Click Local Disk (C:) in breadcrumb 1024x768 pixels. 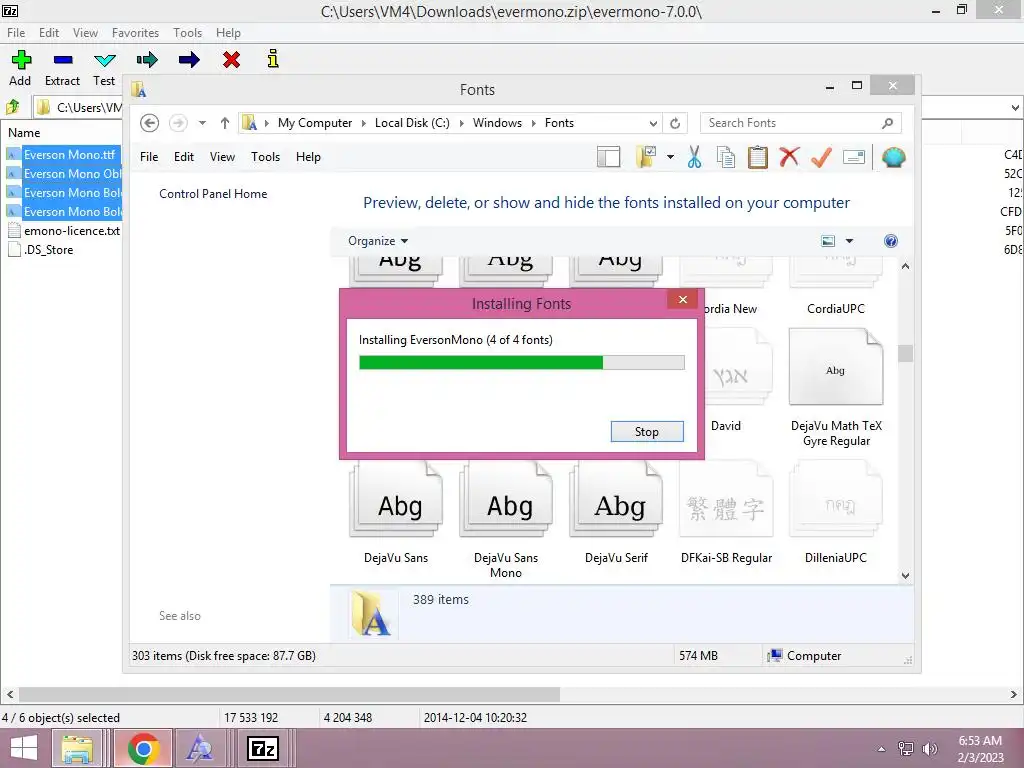(x=412, y=123)
